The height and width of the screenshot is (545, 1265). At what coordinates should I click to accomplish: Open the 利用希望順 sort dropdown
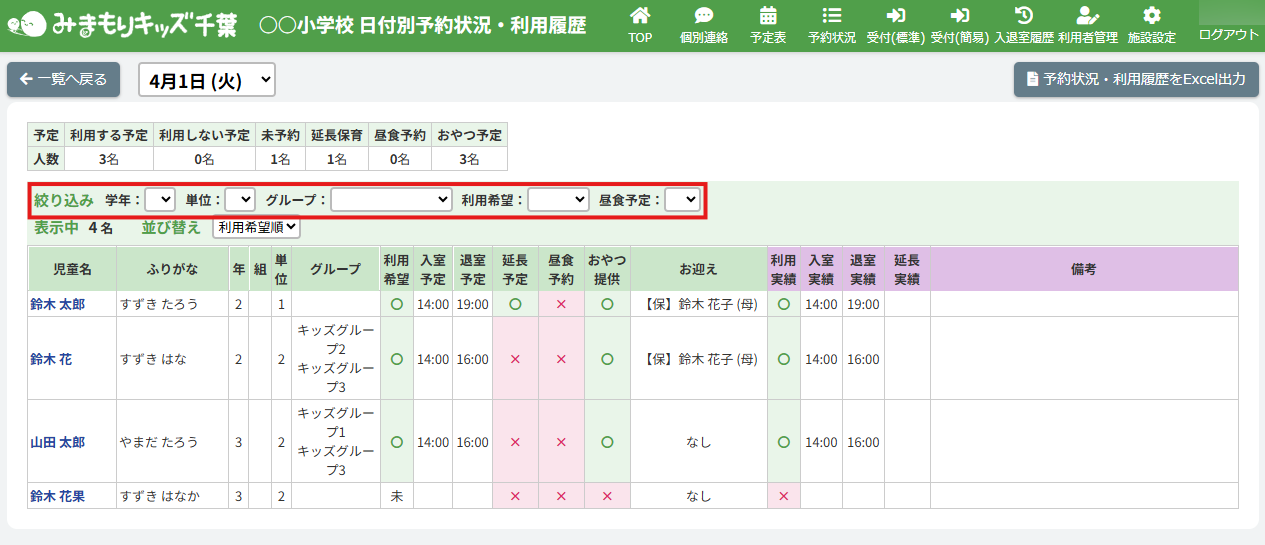click(256, 228)
